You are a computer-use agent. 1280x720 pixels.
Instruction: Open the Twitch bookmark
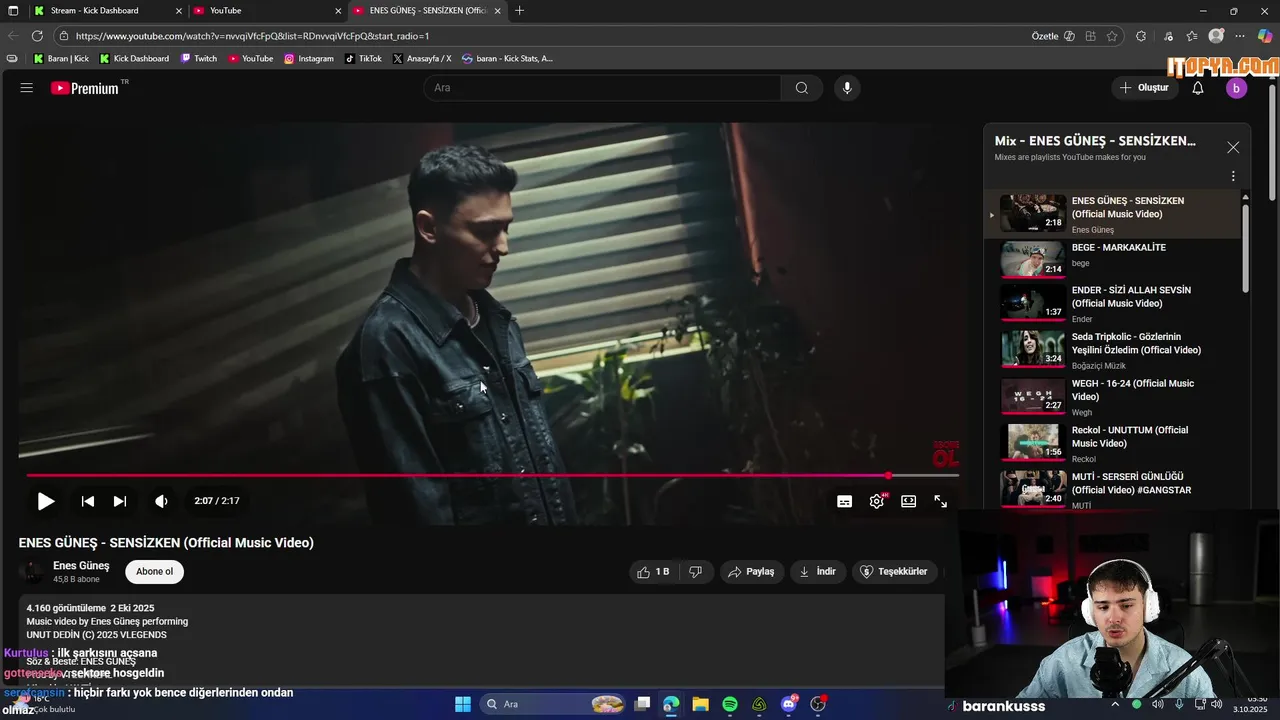[199, 59]
